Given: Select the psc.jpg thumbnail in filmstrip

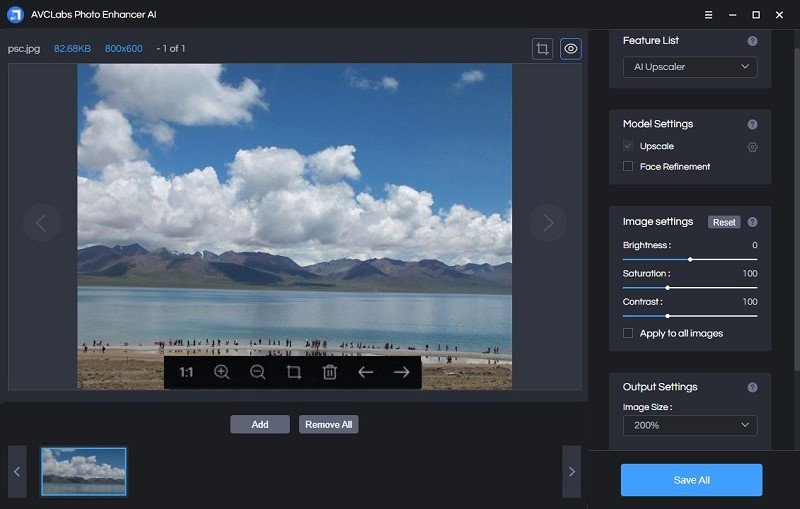Looking at the screenshot, I should [x=84, y=472].
